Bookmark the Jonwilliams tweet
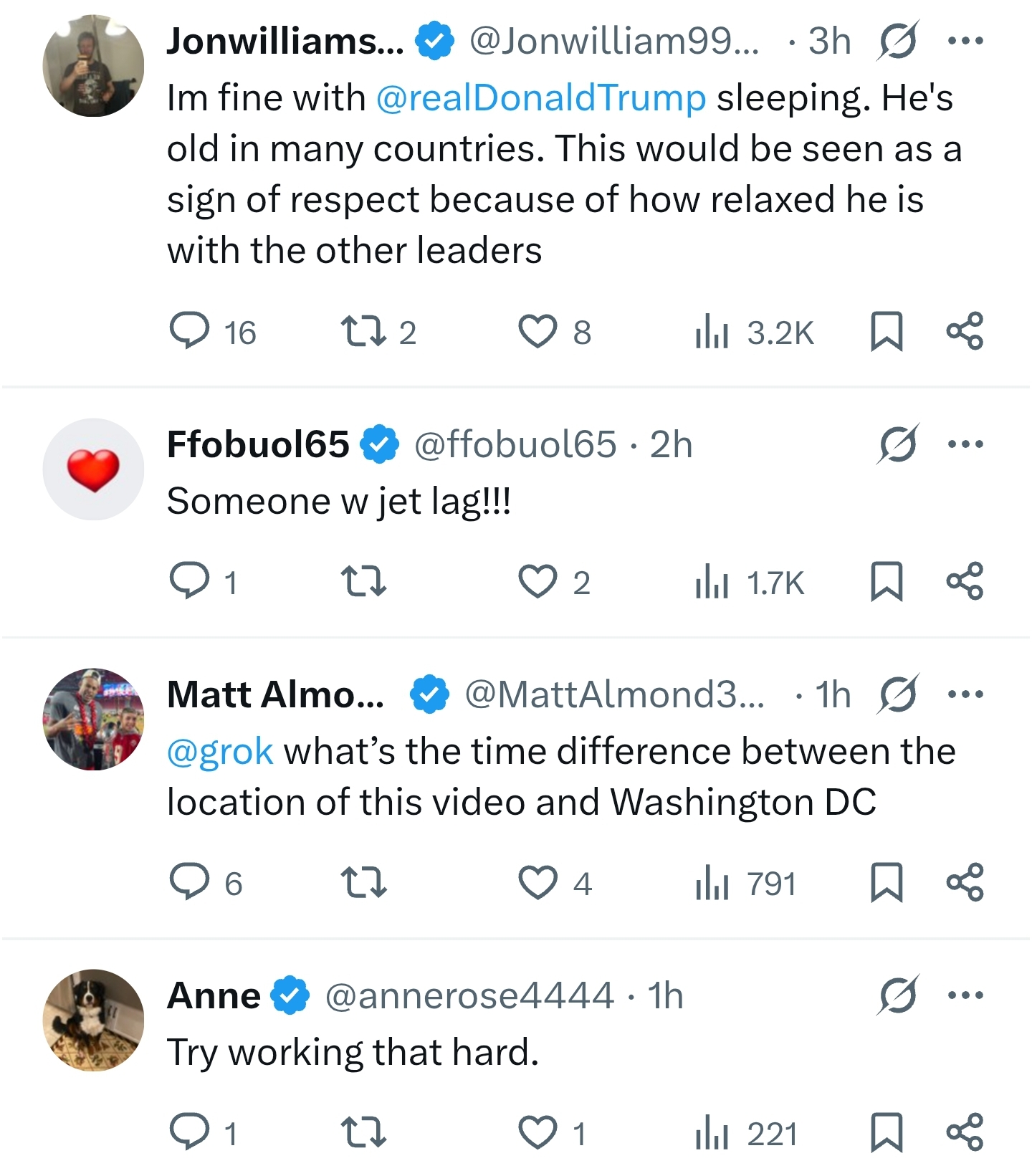1032x1176 pixels. point(886,332)
